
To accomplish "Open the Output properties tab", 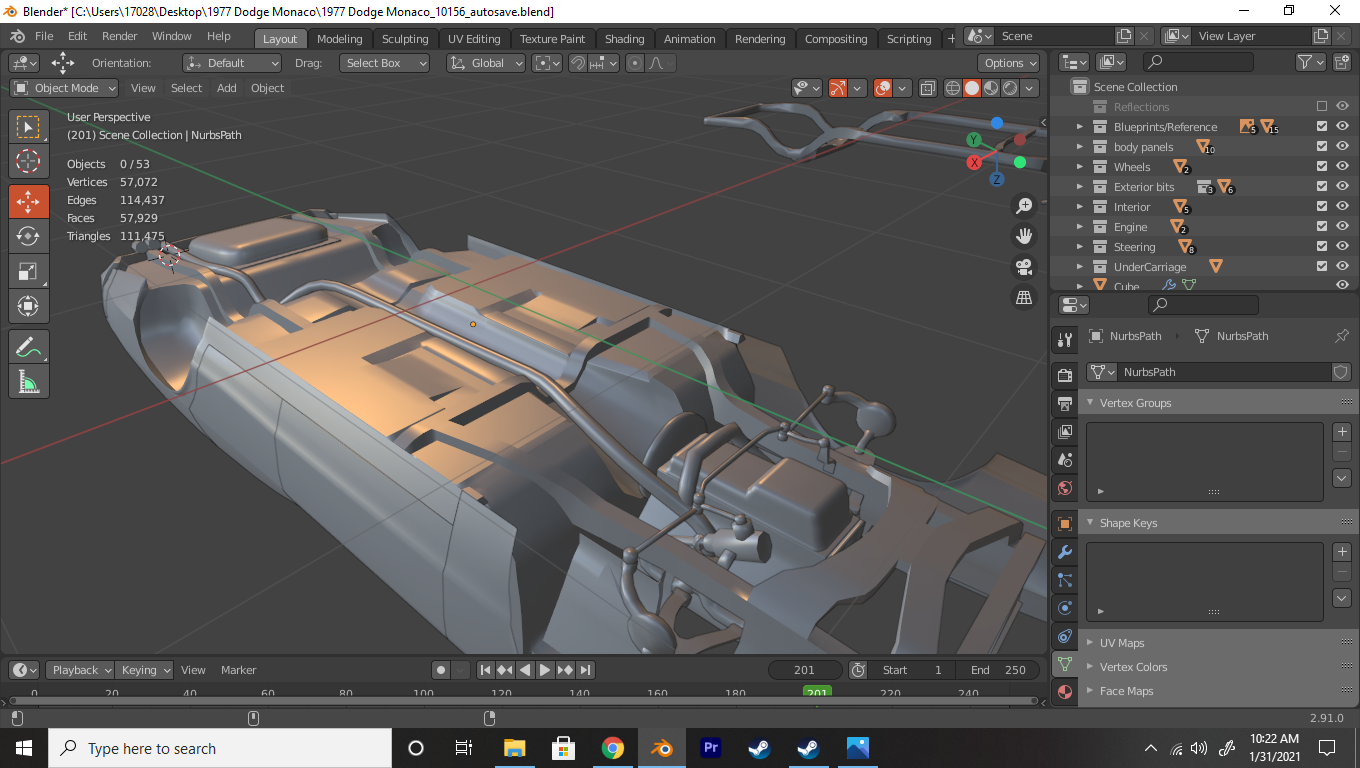I will (x=1065, y=404).
